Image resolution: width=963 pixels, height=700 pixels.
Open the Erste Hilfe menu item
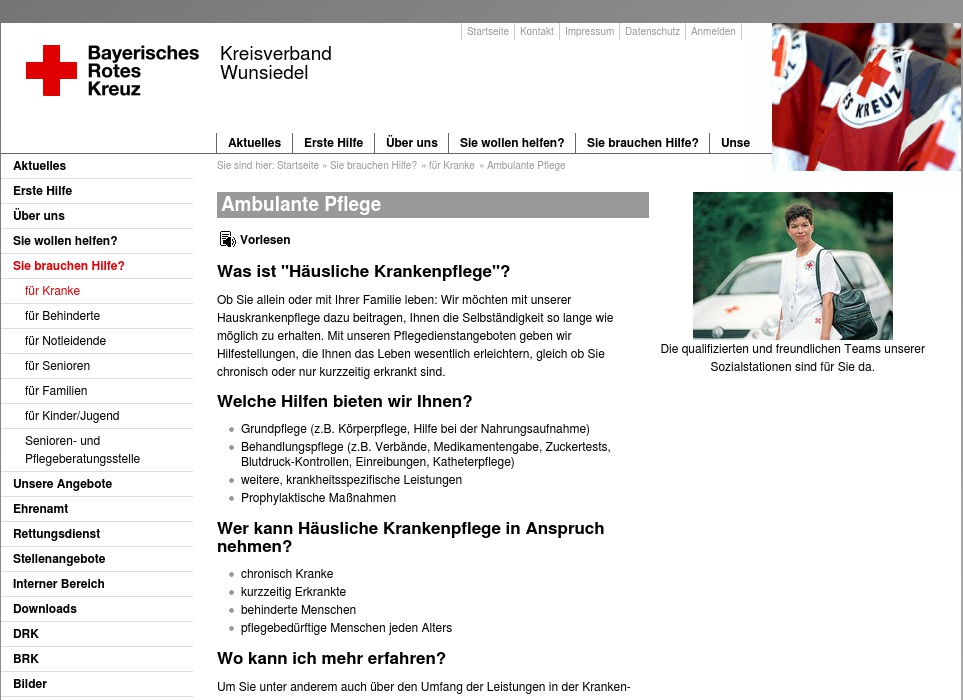[333, 142]
